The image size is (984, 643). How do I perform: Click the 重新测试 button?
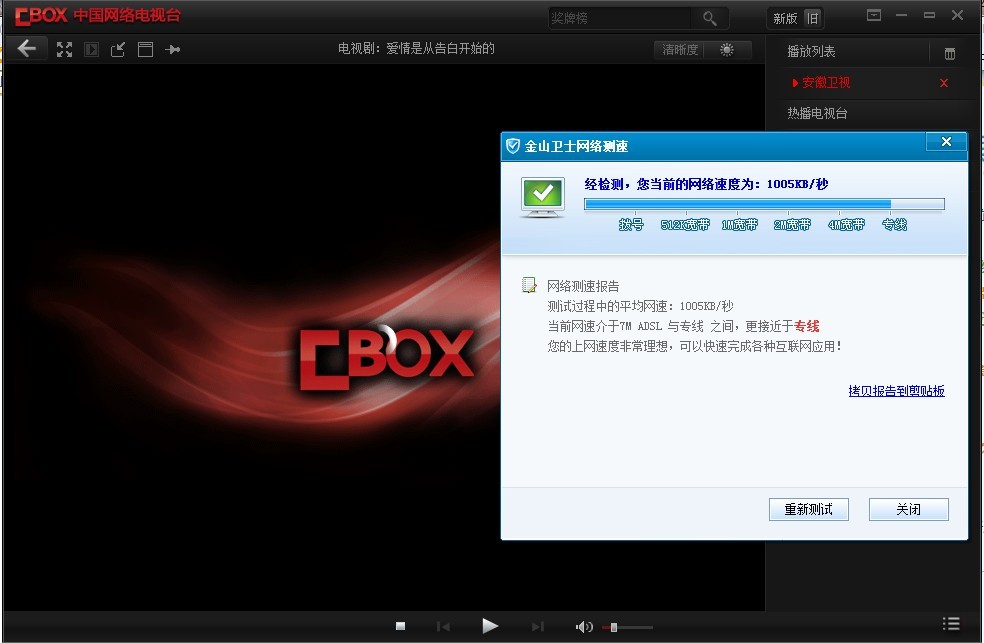coord(808,509)
